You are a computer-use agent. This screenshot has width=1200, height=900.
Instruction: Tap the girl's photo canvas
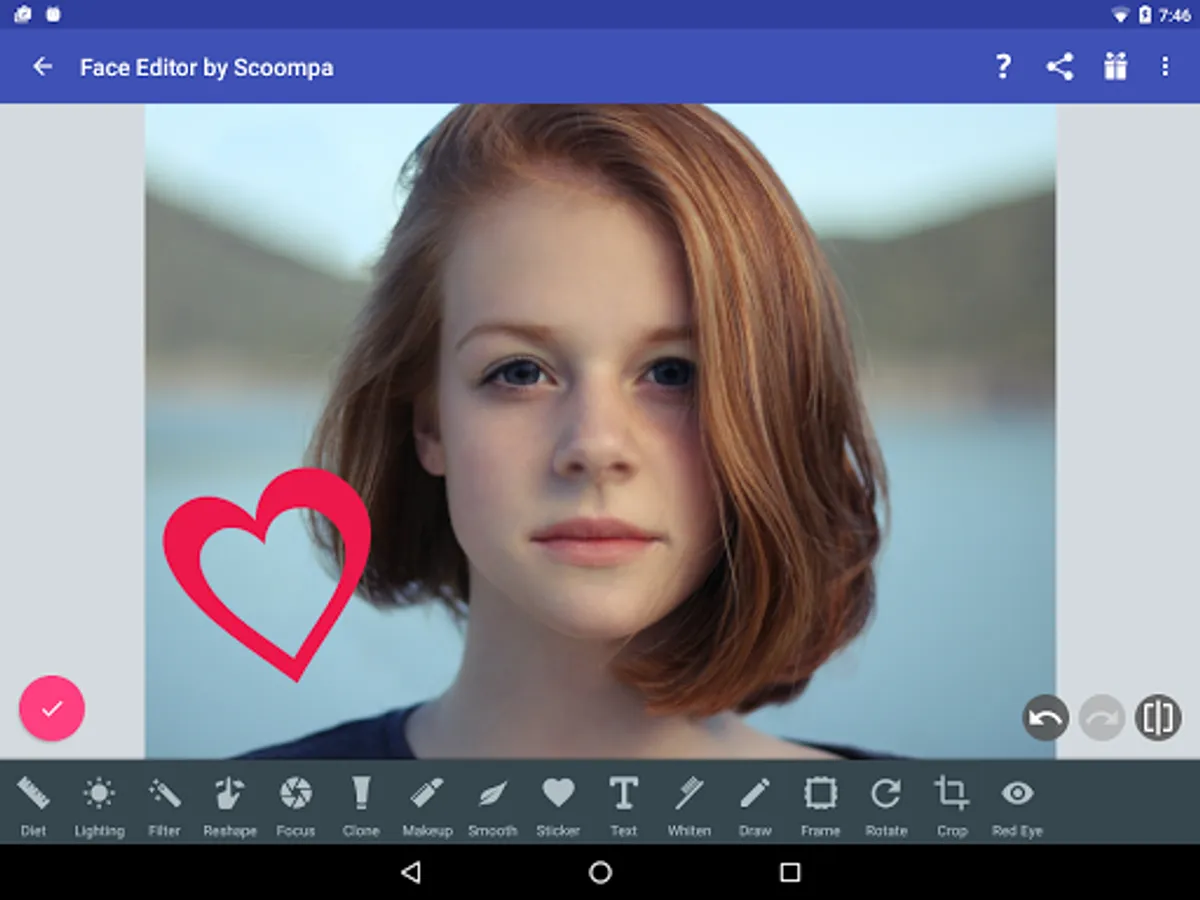[600, 431]
